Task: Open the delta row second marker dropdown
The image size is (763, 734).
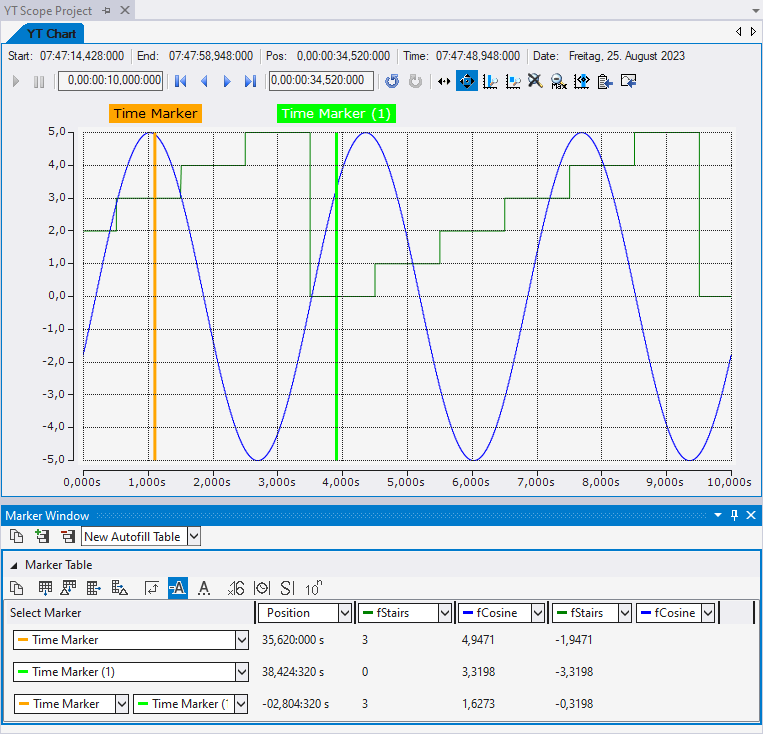Action: [x=241, y=704]
